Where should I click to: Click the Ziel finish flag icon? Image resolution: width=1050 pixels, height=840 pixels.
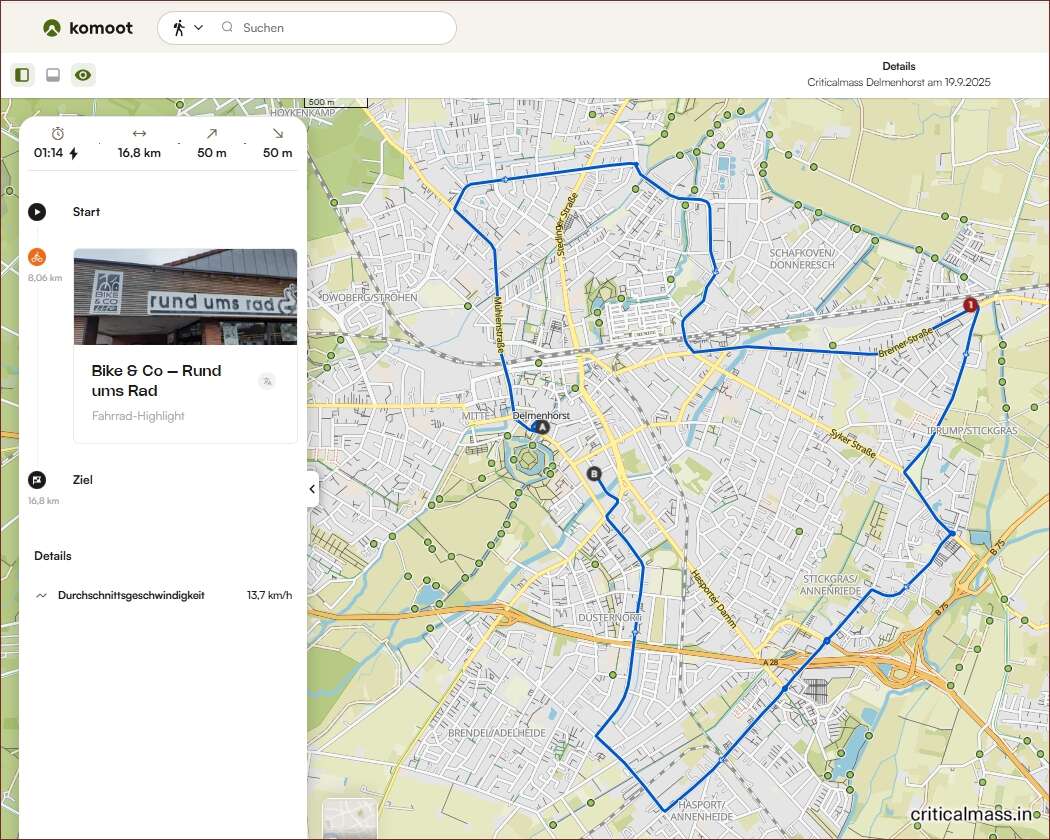tap(37, 480)
